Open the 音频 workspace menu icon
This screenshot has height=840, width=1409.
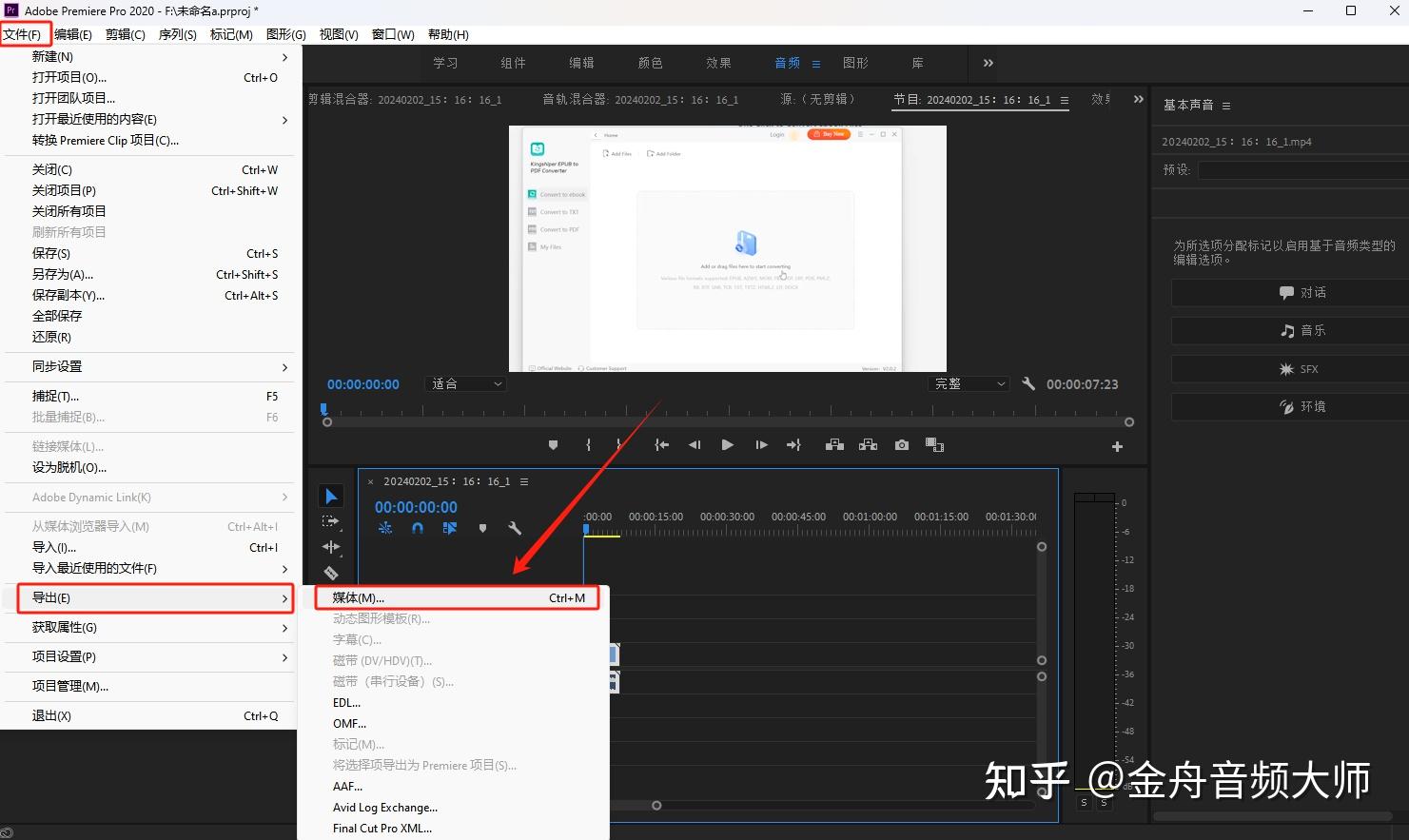(816, 64)
